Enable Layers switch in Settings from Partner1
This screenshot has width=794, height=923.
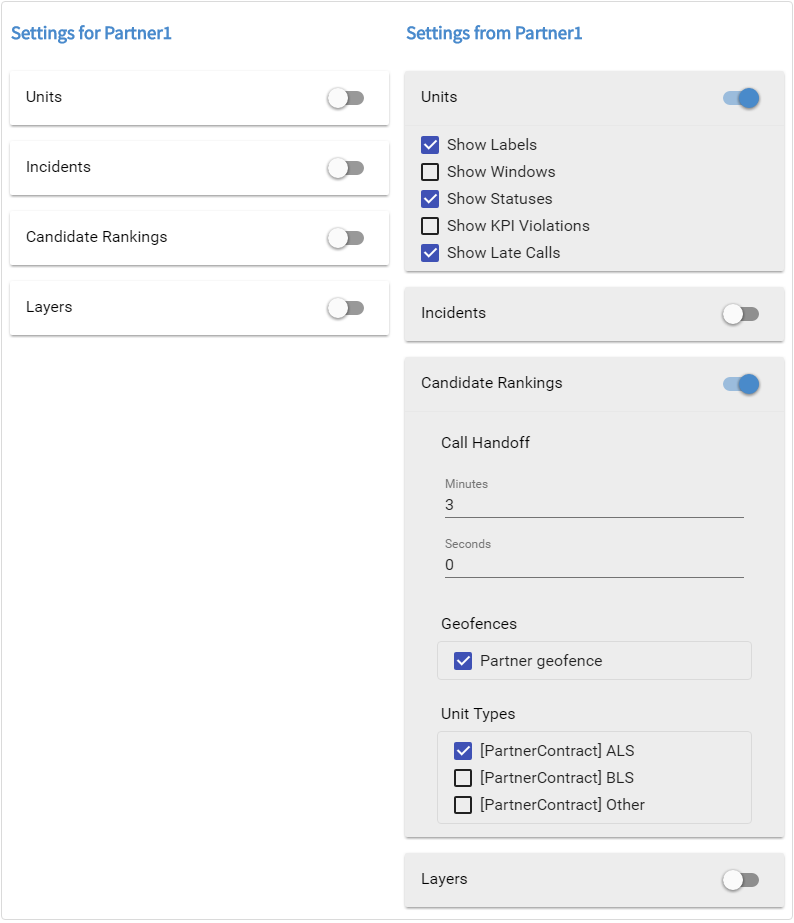pos(741,880)
